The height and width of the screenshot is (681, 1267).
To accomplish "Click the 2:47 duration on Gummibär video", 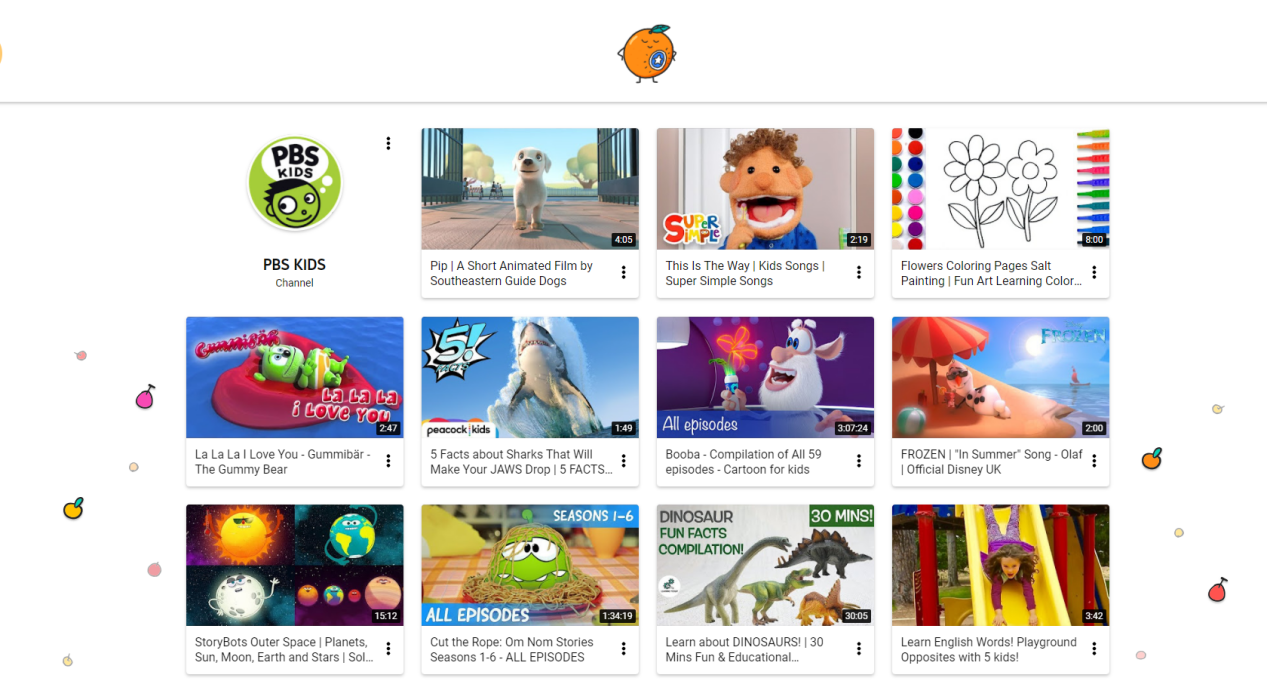I will point(388,428).
